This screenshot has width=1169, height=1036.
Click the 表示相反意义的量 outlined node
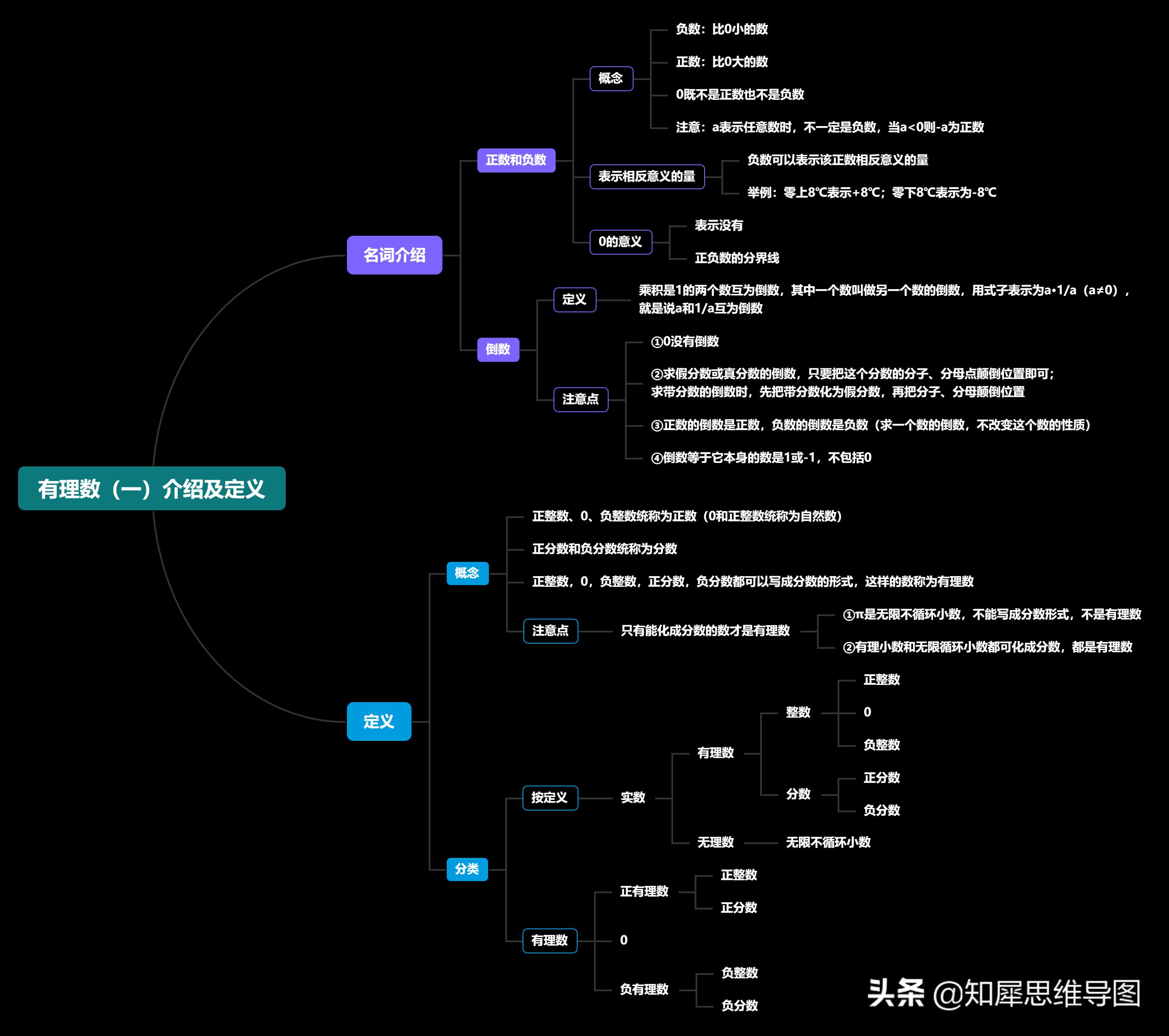click(646, 177)
